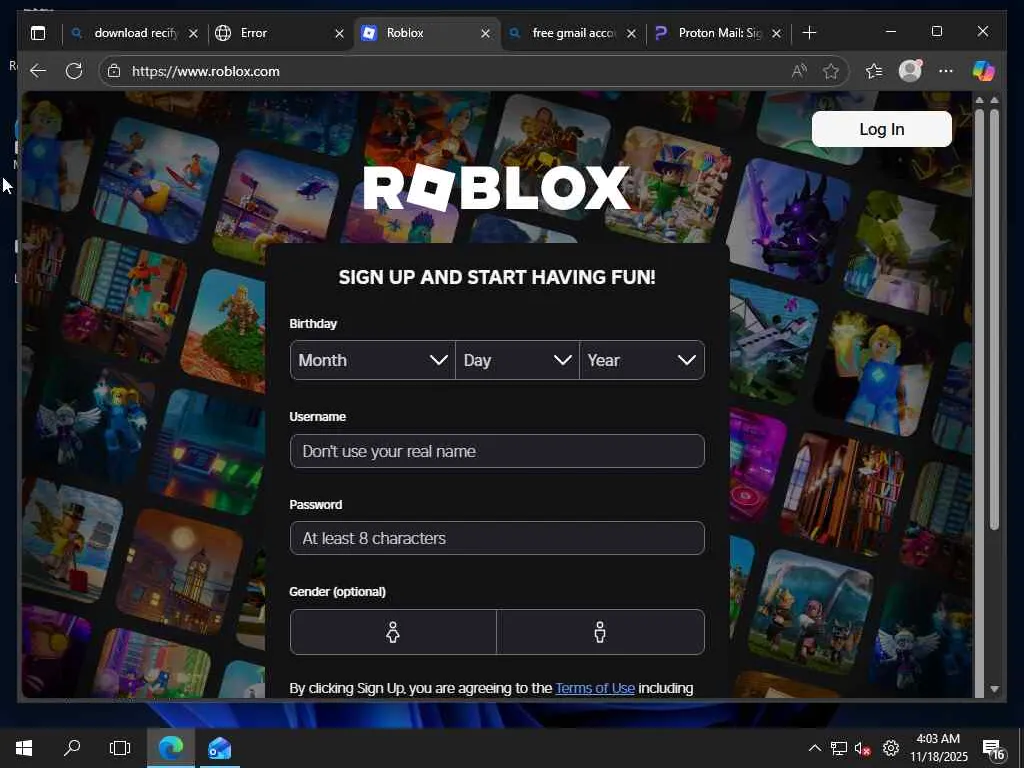1024x768 pixels.
Task: Click the Edge taskbar icon
Action: (x=171, y=748)
